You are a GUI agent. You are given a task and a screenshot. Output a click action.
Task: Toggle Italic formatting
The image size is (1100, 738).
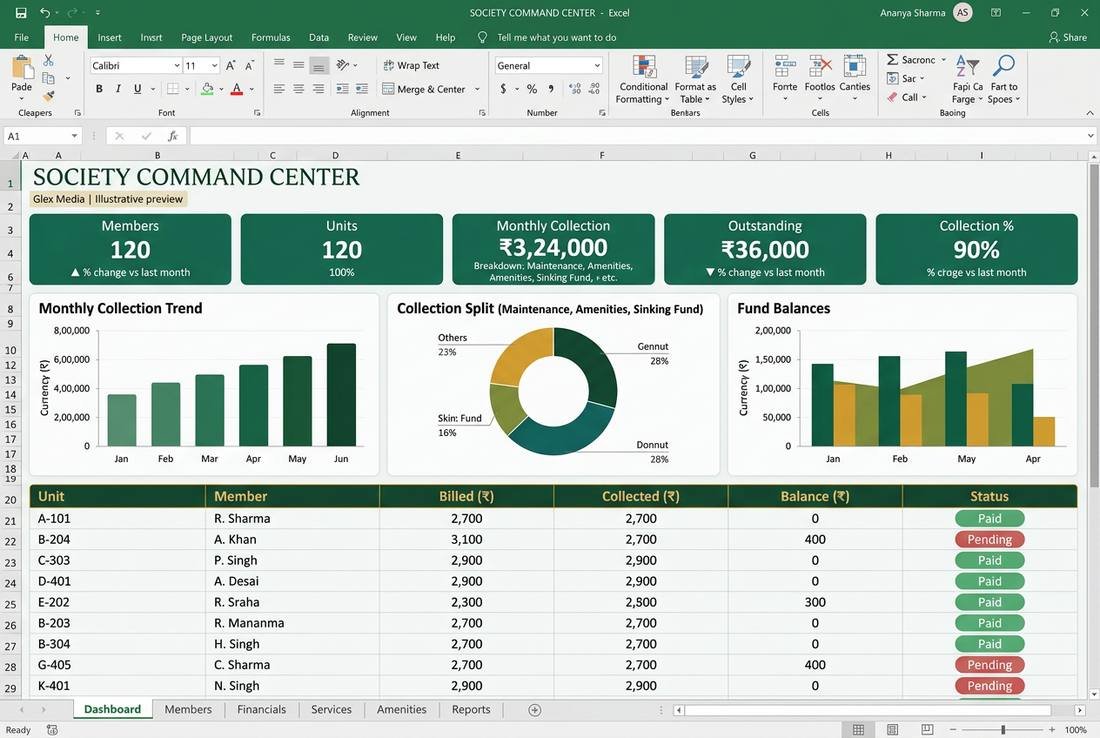tap(118, 88)
